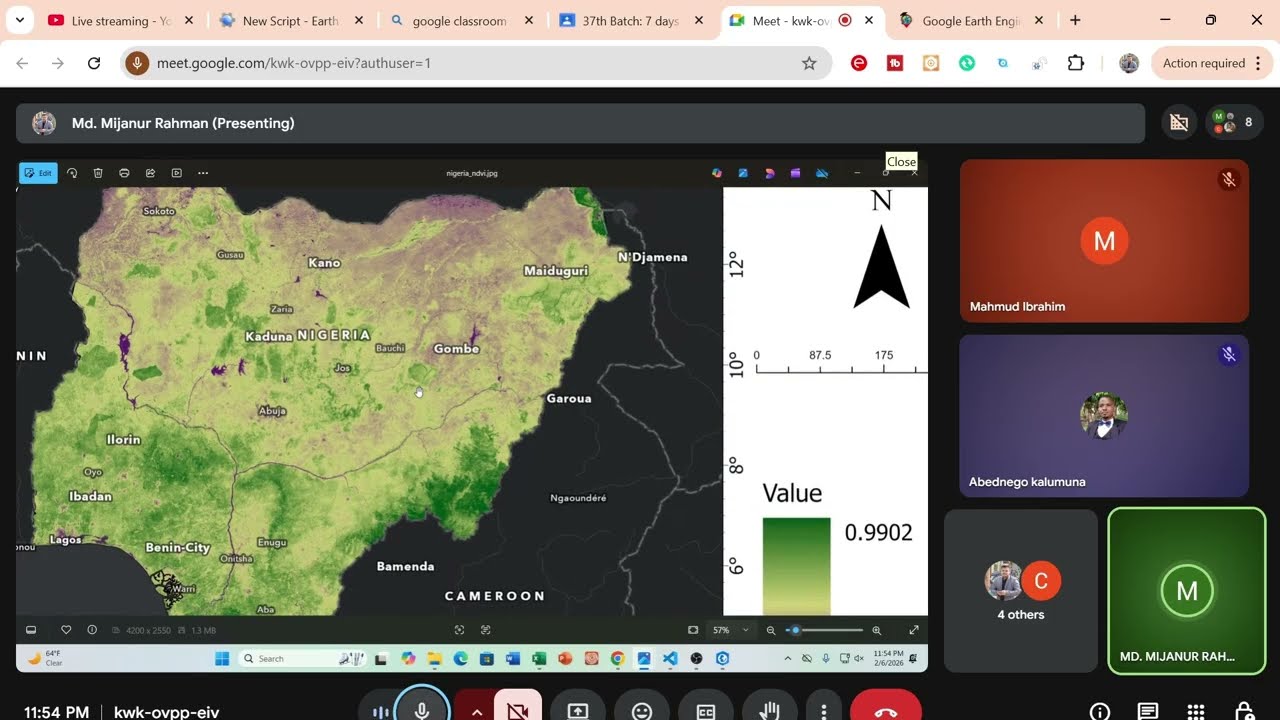
Task: Toggle the microphone in the Meet bar
Action: point(422,710)
